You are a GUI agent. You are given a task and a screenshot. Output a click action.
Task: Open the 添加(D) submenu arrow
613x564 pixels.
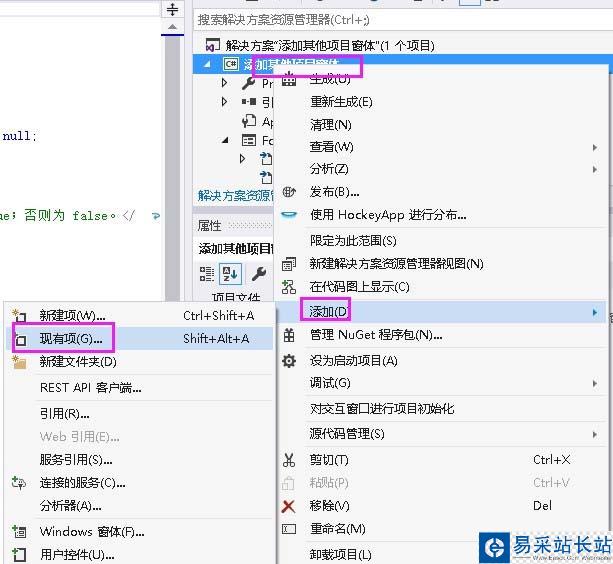point(595,312)
